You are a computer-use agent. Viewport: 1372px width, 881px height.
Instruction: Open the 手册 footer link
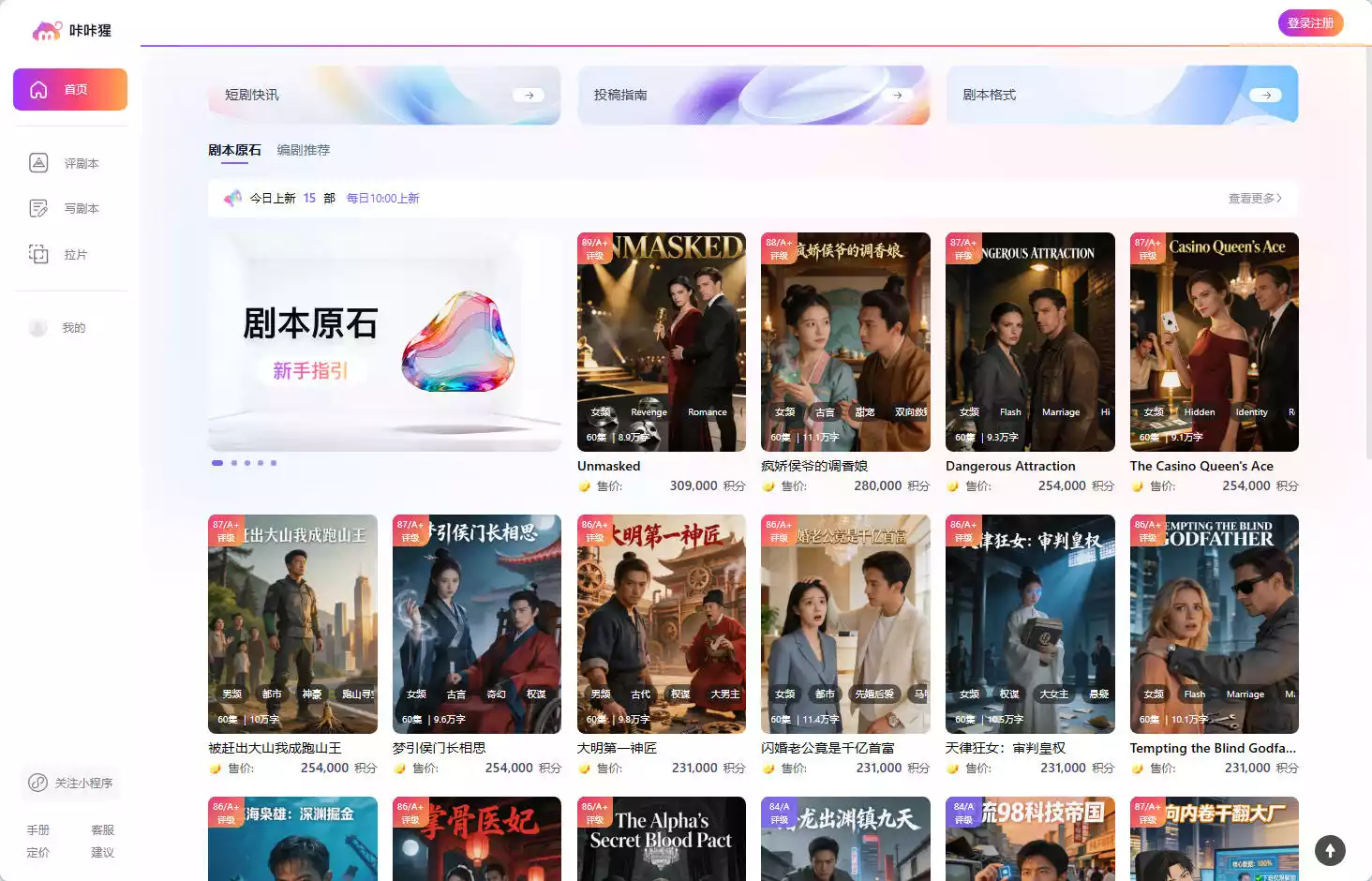click(38, 830)
